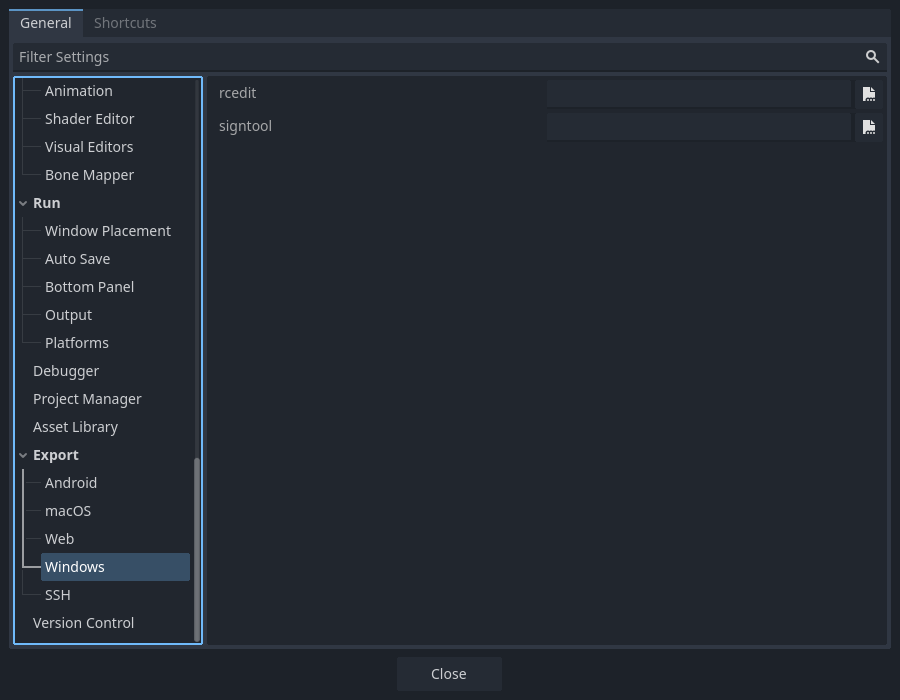900x700 pixels.
Task: Select the Shader Editor settings
Action: tap(90, 118)
